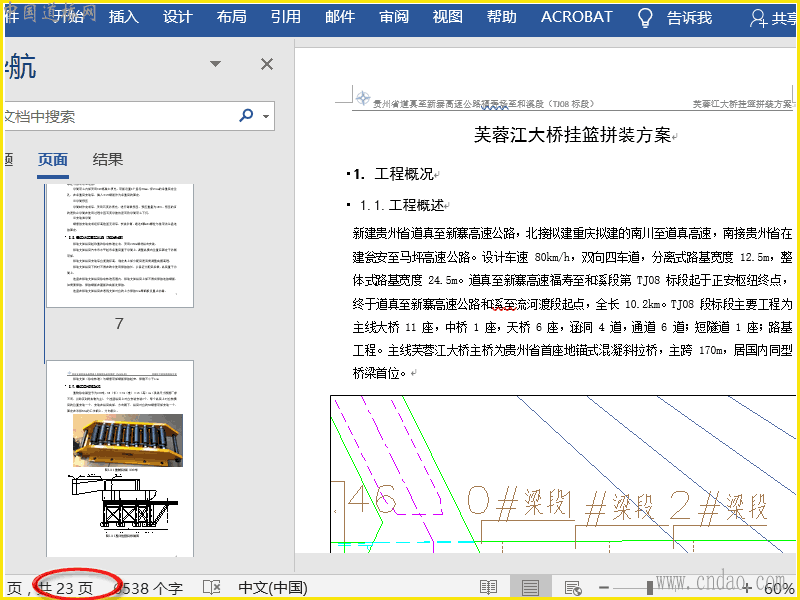Open the 帮助 ribbon tab
The height and width of the screenshot is (600, 800).
(502, 17)
